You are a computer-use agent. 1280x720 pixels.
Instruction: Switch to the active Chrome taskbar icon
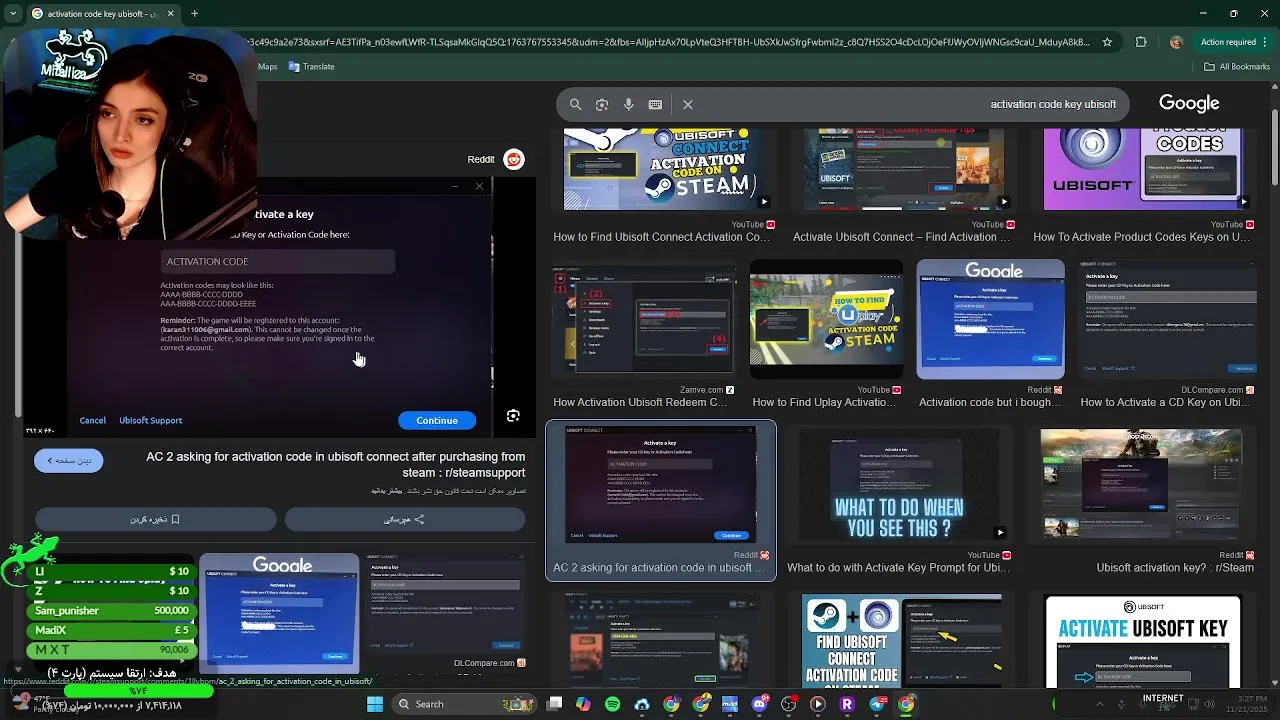pos(906,704)
